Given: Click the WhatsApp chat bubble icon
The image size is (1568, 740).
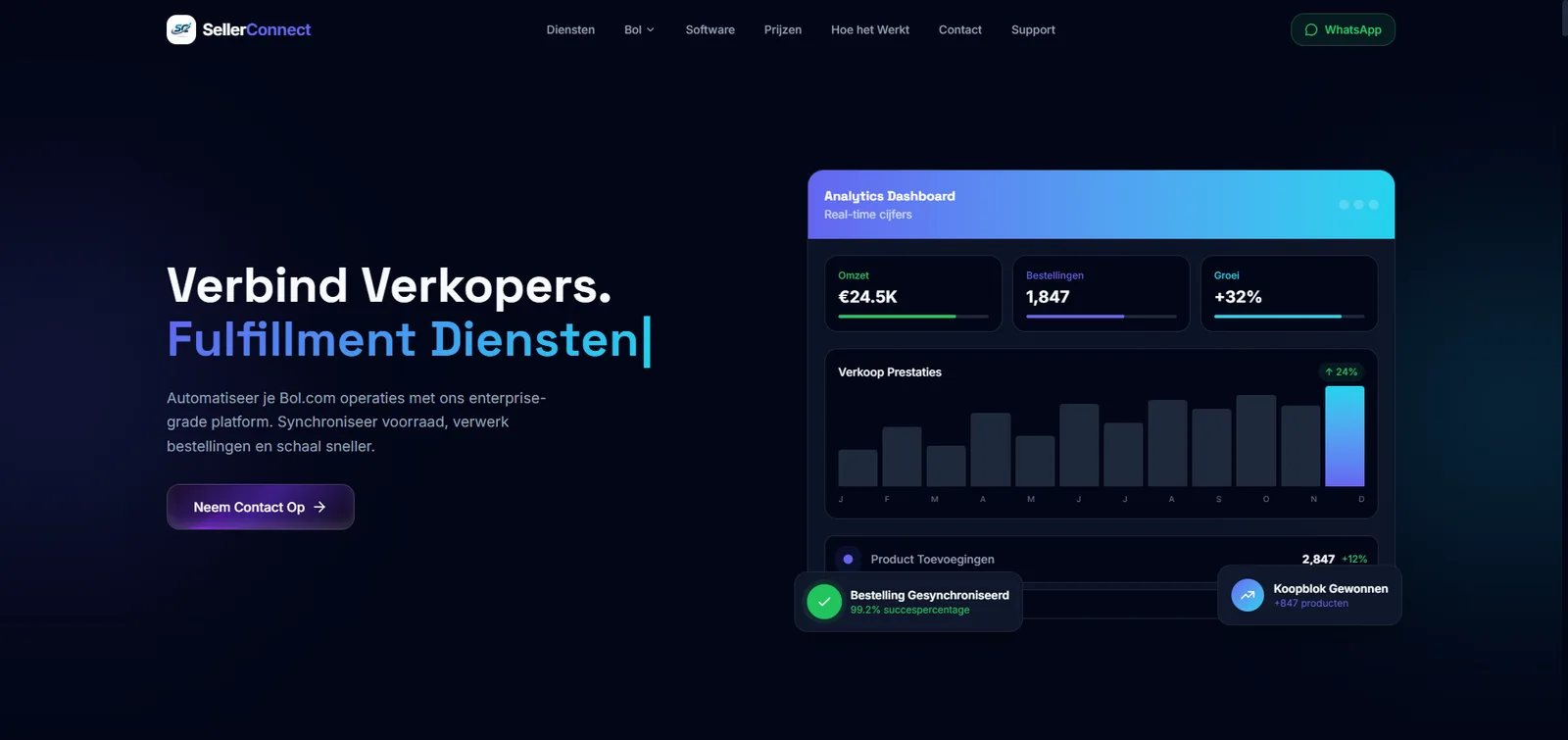Looking at the screenshot, I should coord(1311,30).
